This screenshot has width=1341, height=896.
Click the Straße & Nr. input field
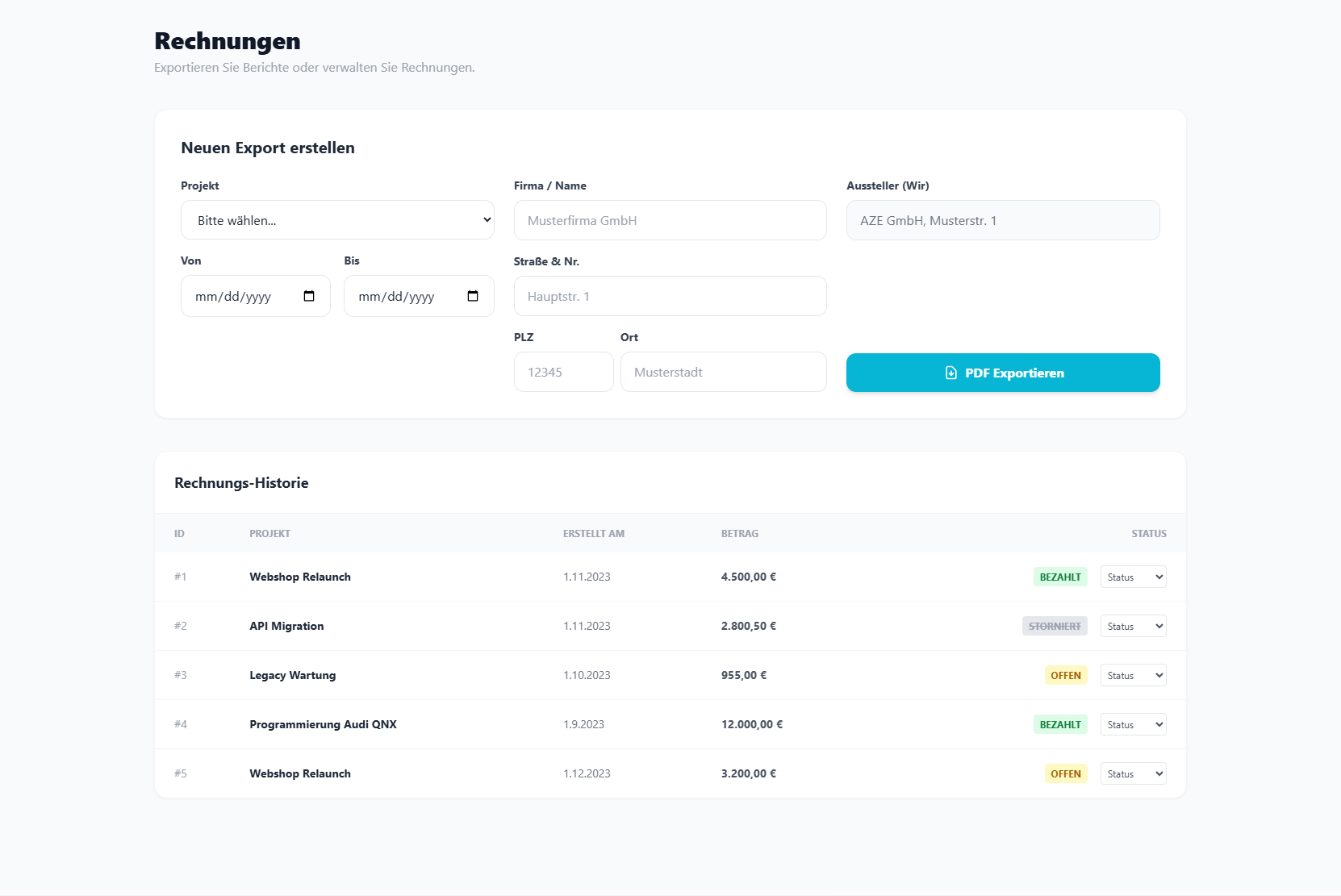pyautogui.click(x=670, y=296)
